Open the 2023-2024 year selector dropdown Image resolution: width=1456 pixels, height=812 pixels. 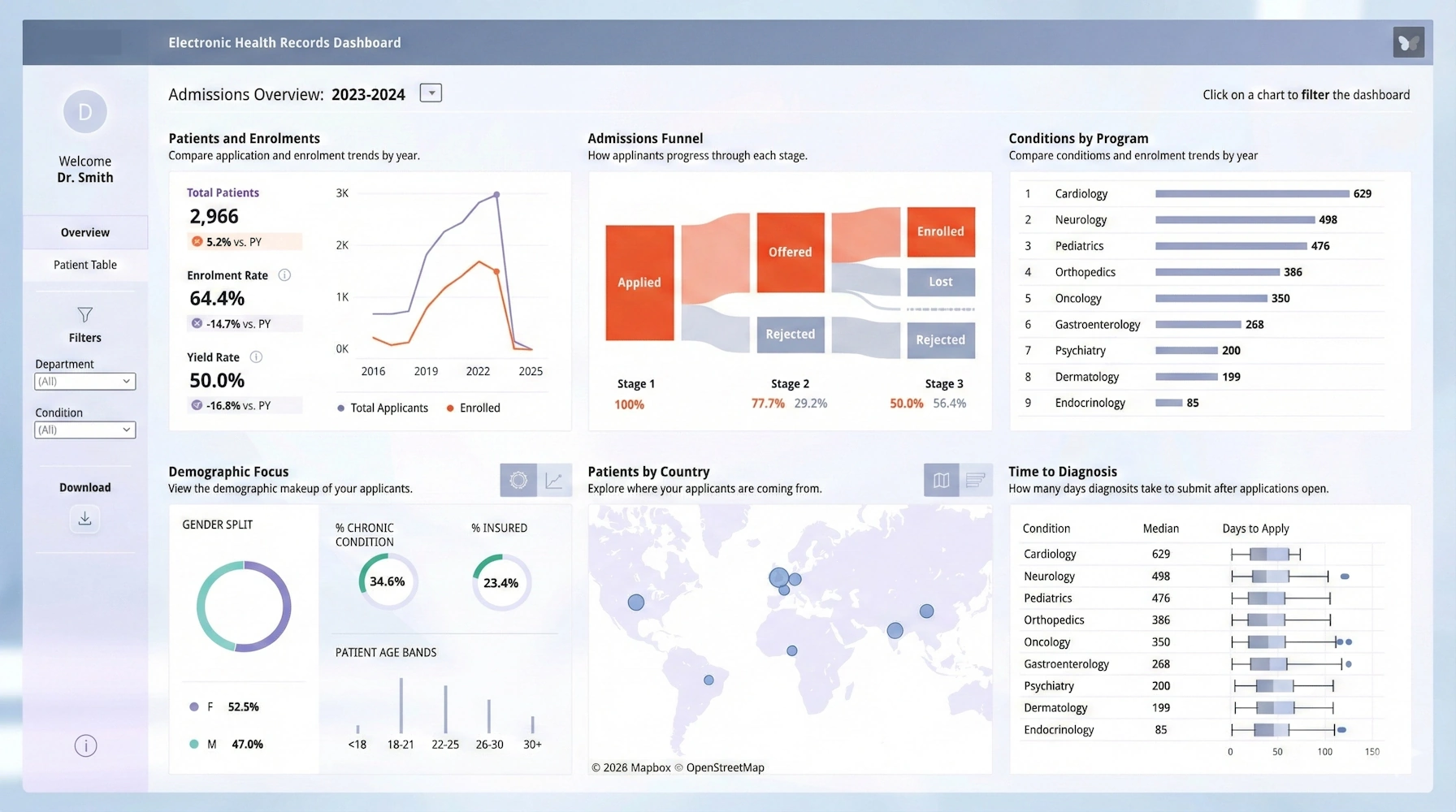tap(430, 93)
